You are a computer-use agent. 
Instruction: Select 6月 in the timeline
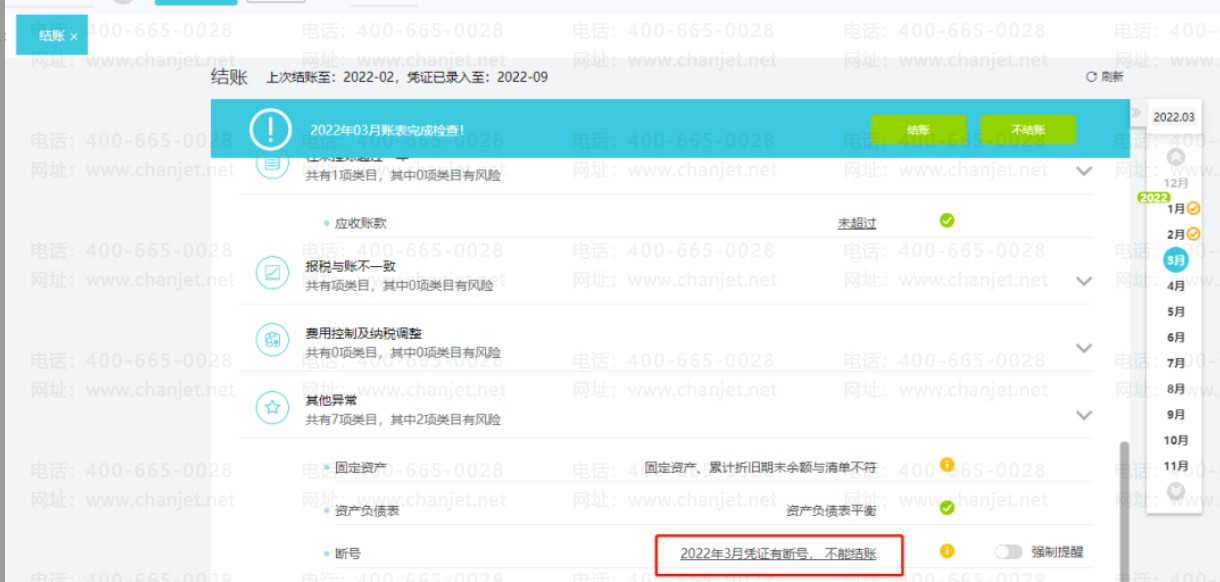[x=1176, y=338]
